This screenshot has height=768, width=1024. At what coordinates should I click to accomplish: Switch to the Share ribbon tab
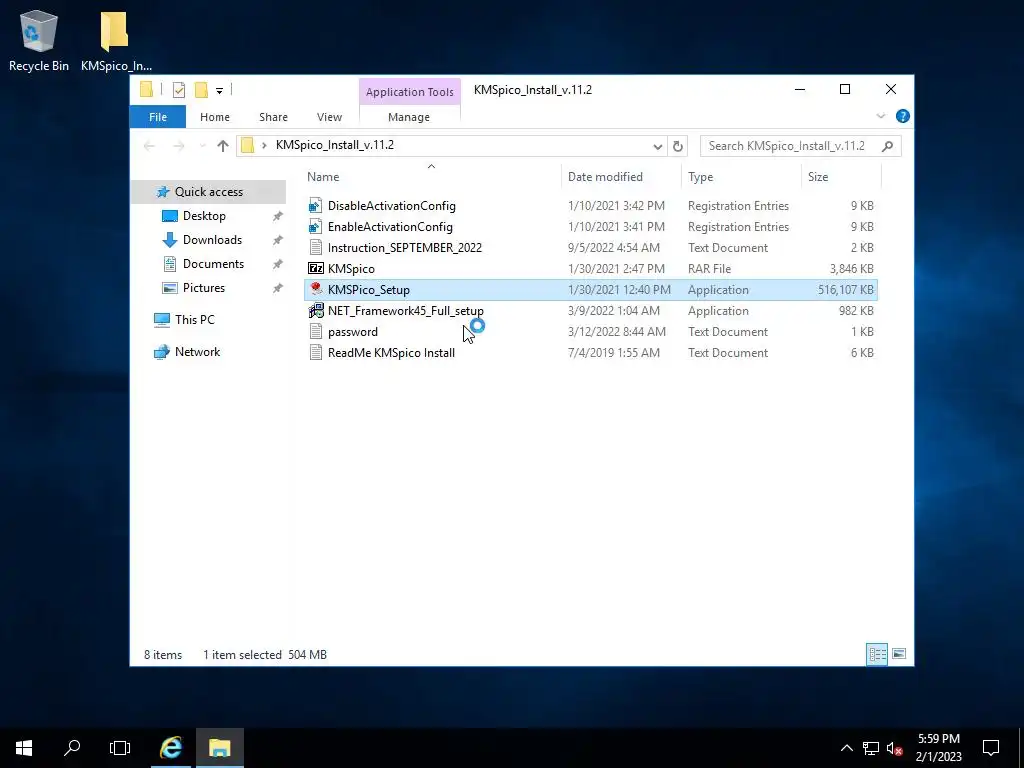pos(273,117)
